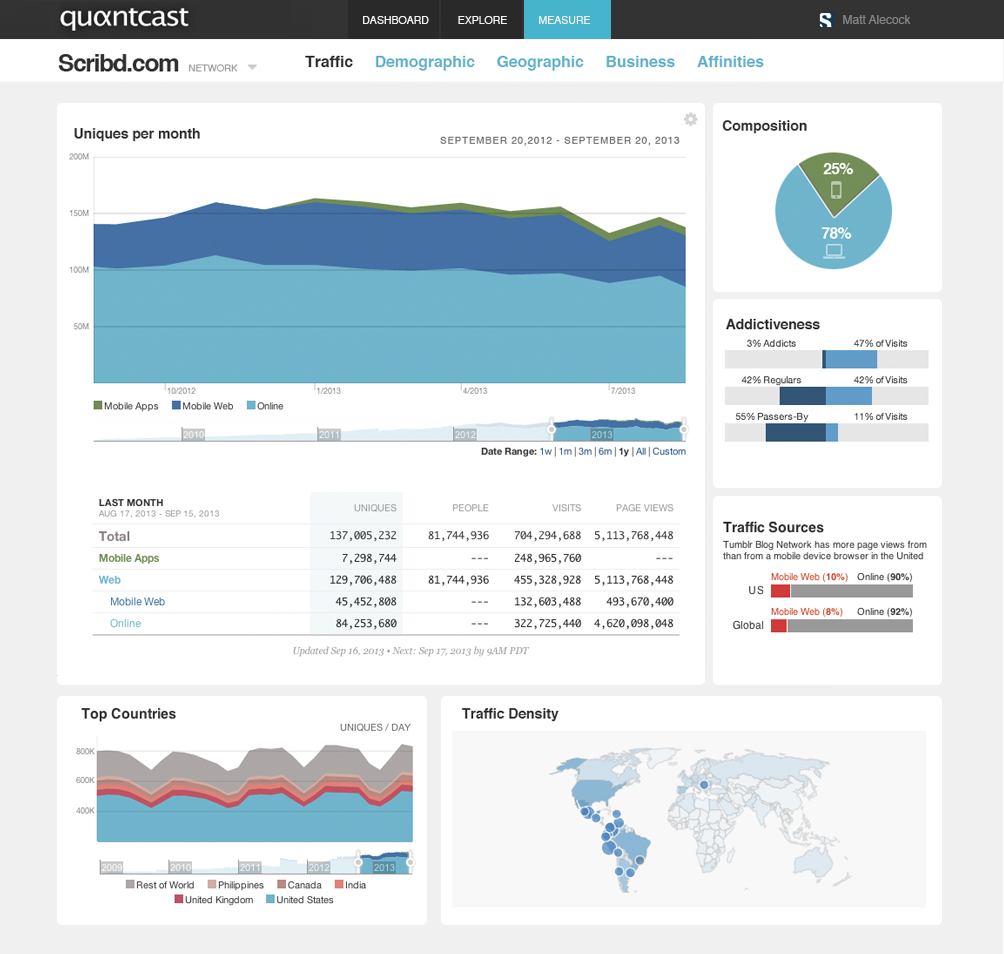Click left handle of Top Countries timeline
This screenshot has height=954, width=1004.
tap(358, 862)
